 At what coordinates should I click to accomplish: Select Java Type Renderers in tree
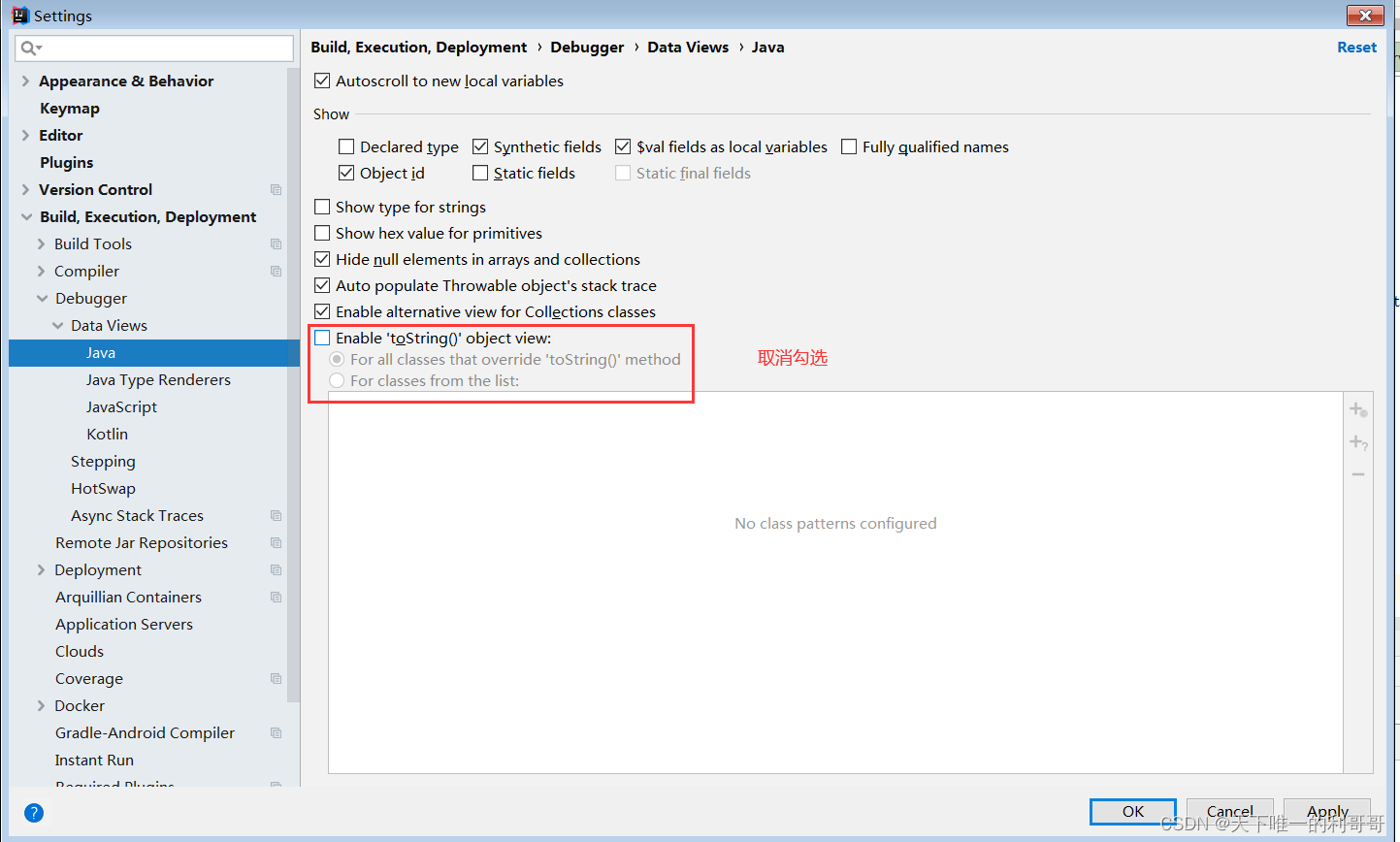tap(158, 379)
